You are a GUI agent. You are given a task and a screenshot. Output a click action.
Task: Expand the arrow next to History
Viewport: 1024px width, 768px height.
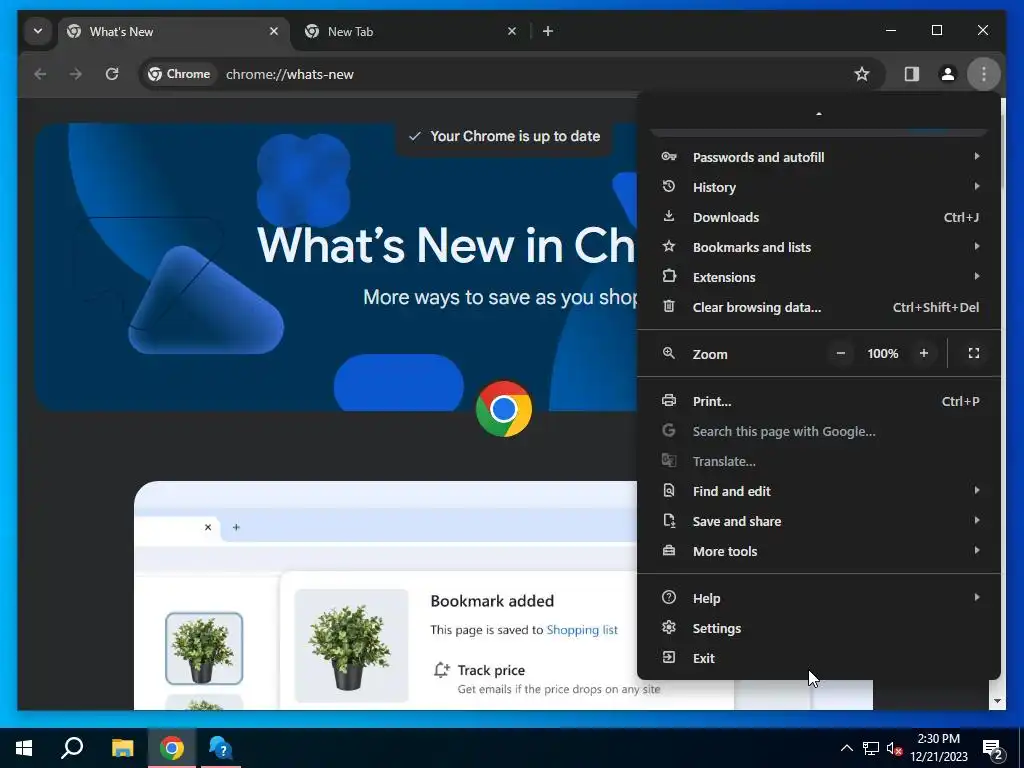[x=977, y=186]
